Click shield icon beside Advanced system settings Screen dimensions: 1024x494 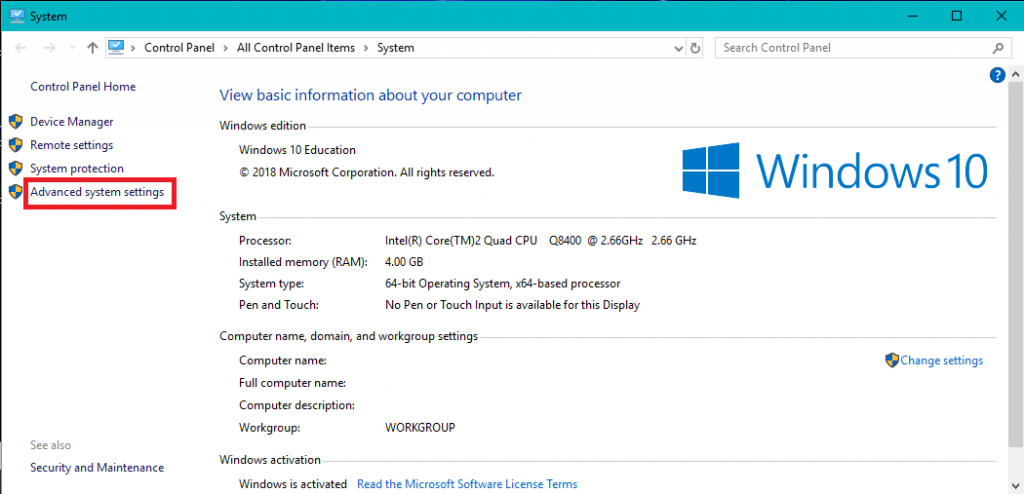point(16,191)
